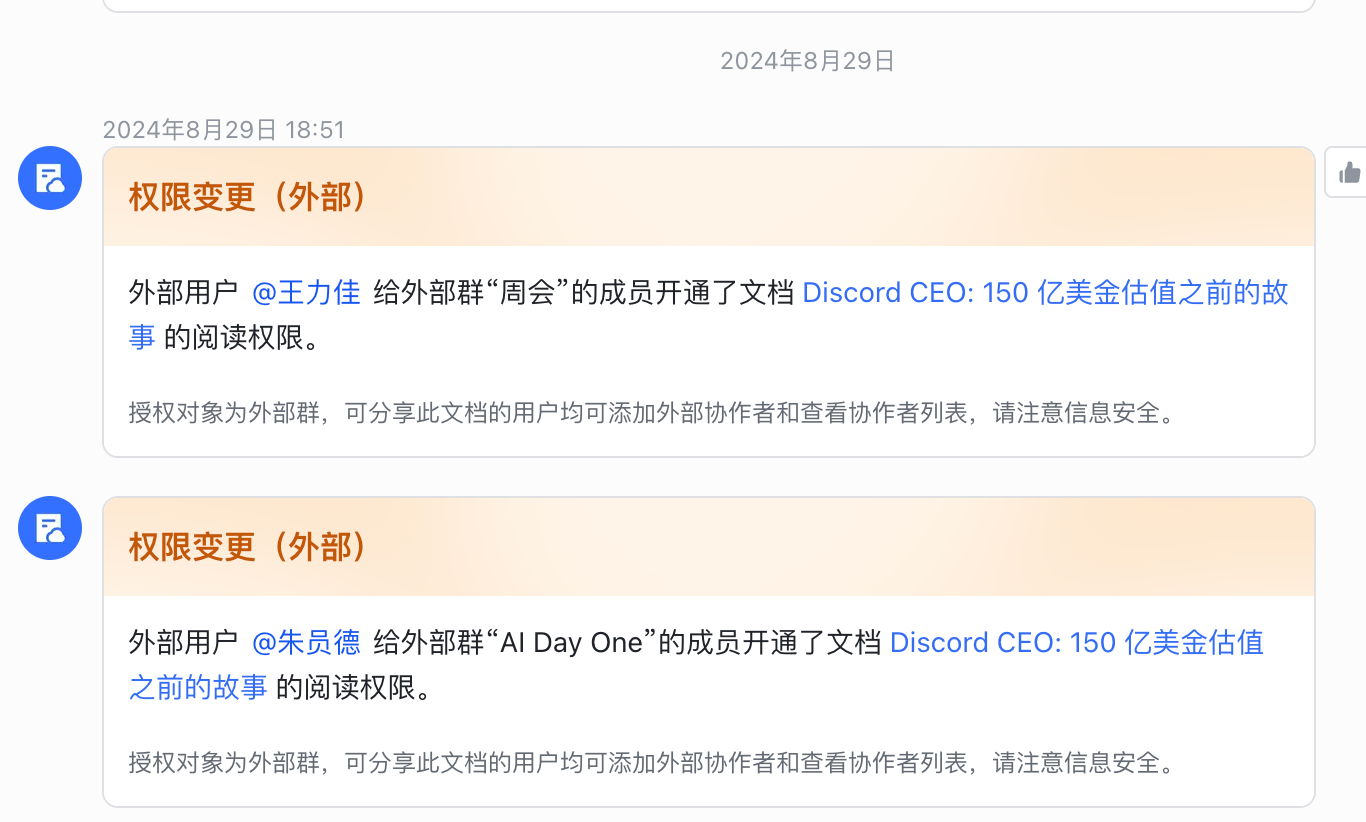Click the thumbs-up reaction icon beside first message

coord(1349,172)
